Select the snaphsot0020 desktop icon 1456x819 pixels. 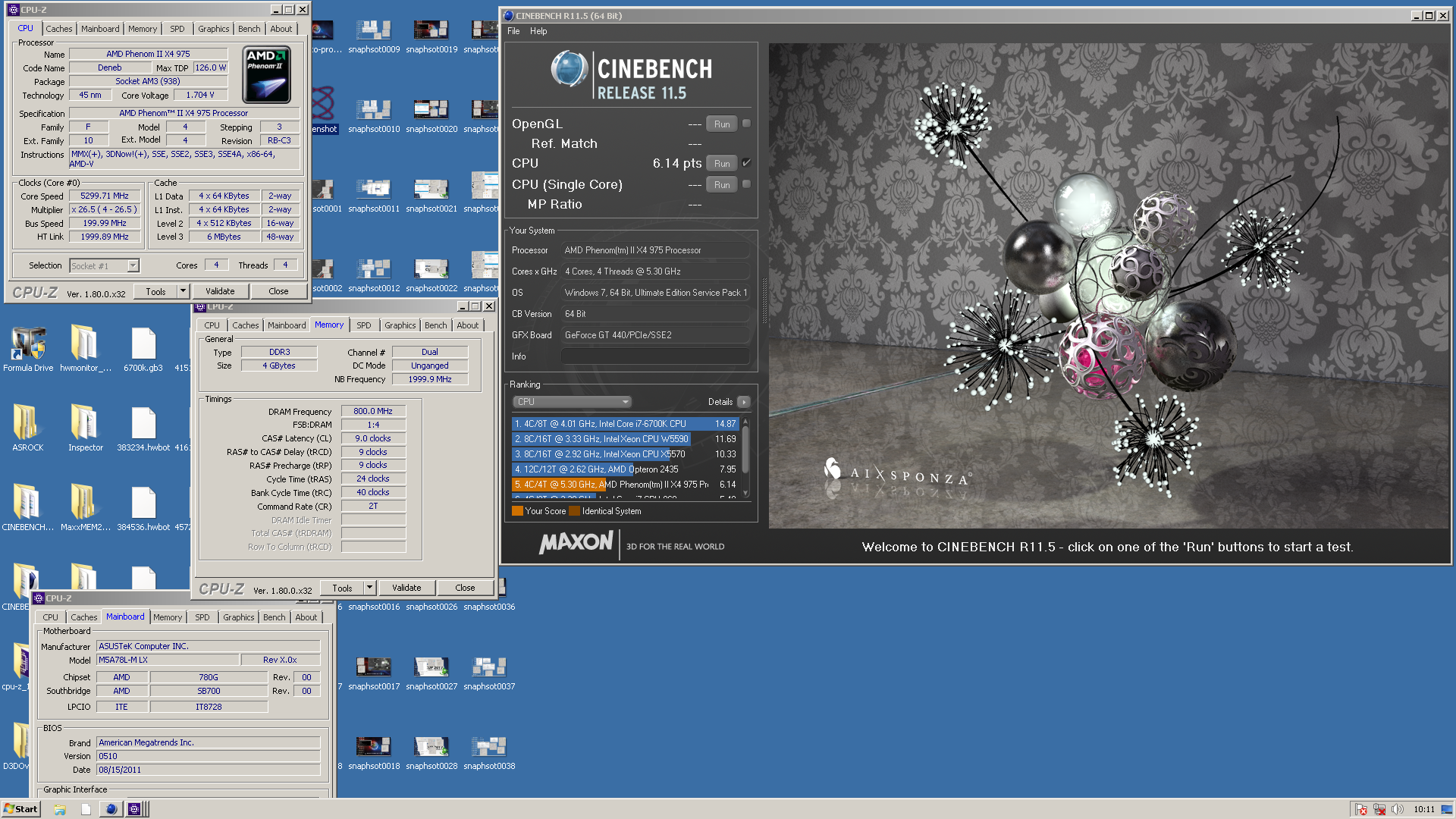431,116
